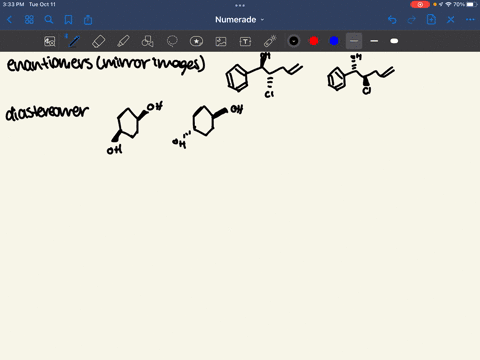The height and width of the screenshot is (360, 480).
Task: Go back using the left chevron
Action: pos(9,20)
